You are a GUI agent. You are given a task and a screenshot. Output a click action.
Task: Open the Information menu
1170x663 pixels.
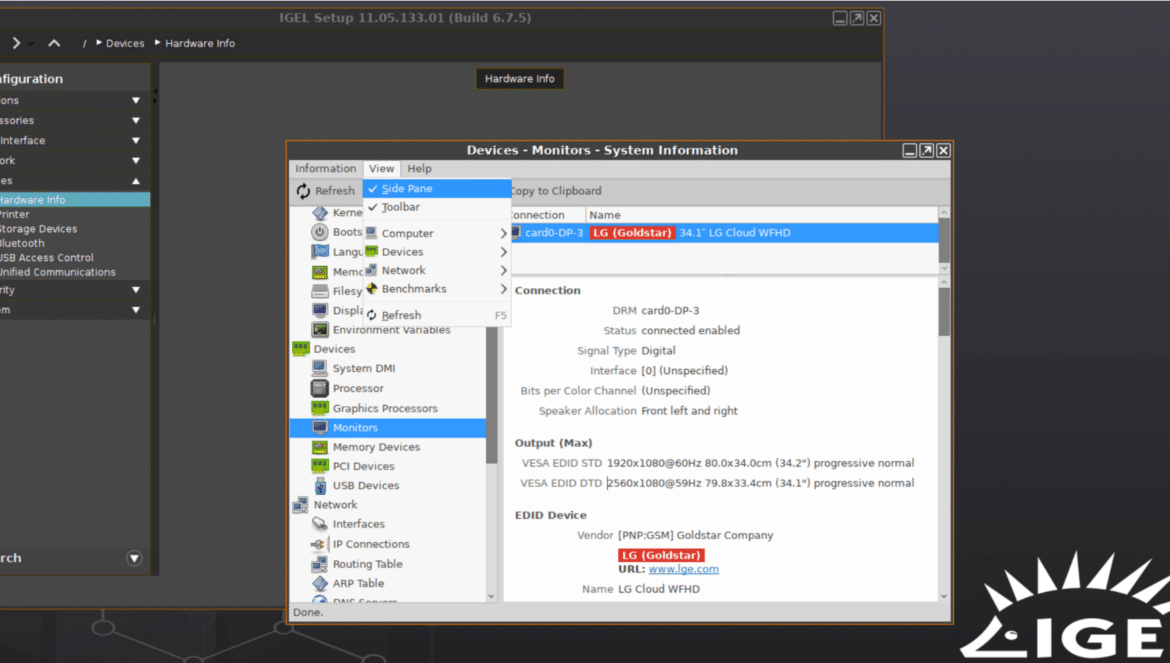(325, 169)
